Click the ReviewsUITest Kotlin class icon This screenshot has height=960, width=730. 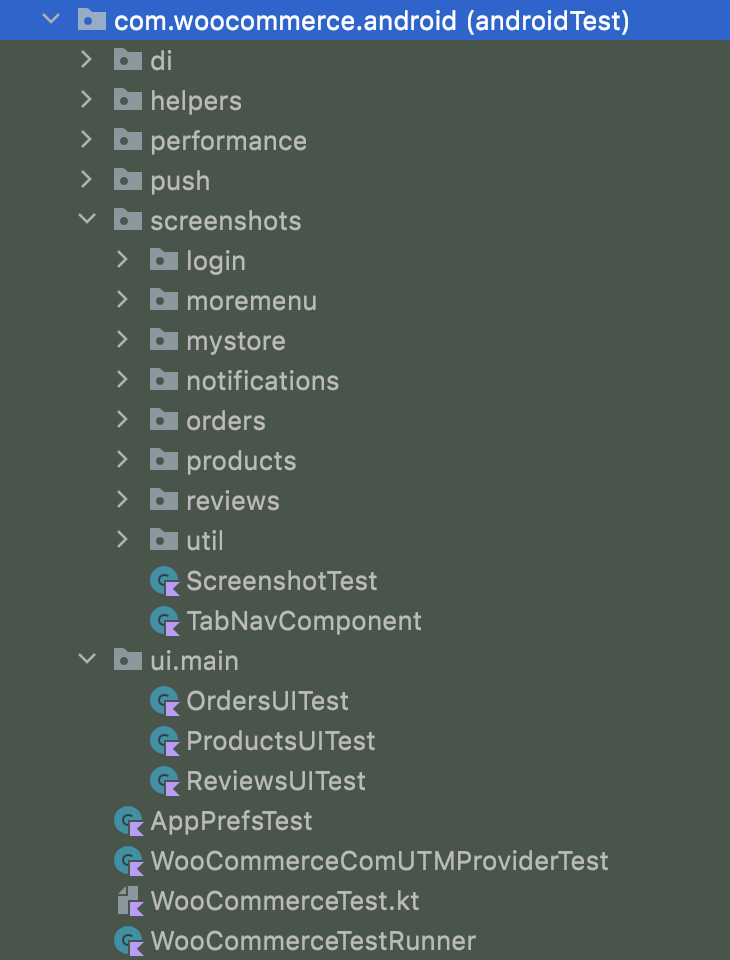[165, 781]
